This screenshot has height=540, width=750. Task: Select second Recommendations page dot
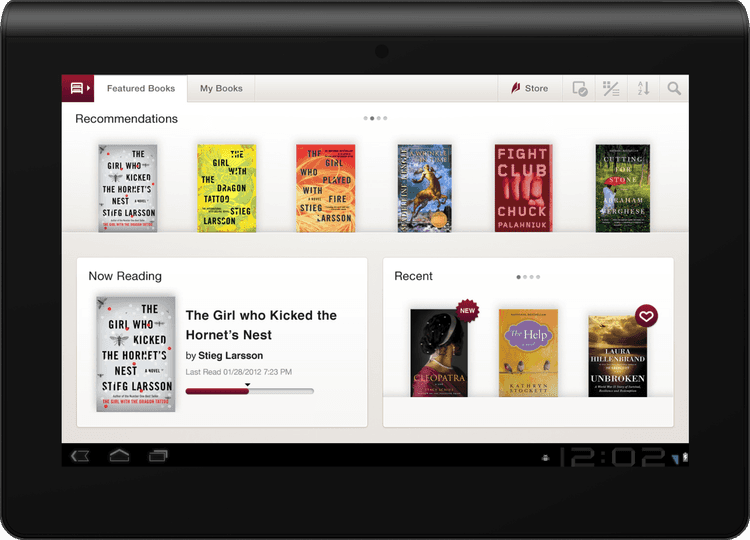pyautogui.click(x=372, y=118)
